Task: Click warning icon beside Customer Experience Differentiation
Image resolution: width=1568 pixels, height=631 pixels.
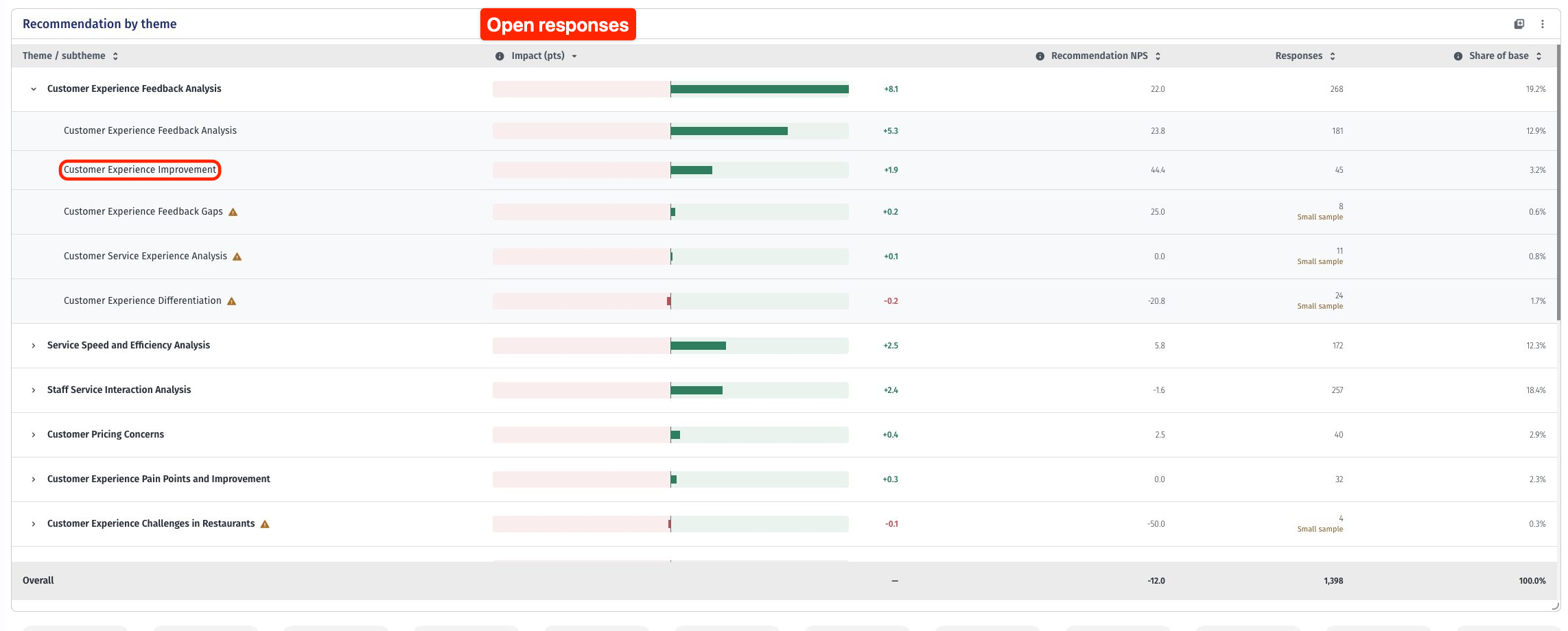Action: (x=232, y=301)
